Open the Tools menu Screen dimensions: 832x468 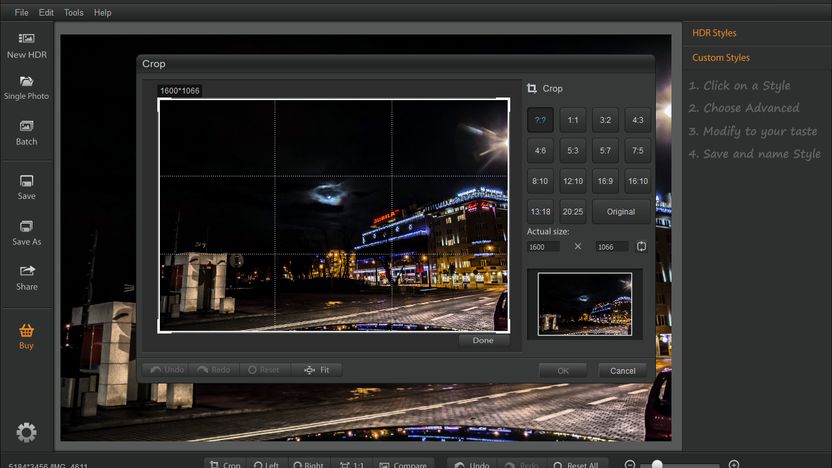click(x=74, y=12)
